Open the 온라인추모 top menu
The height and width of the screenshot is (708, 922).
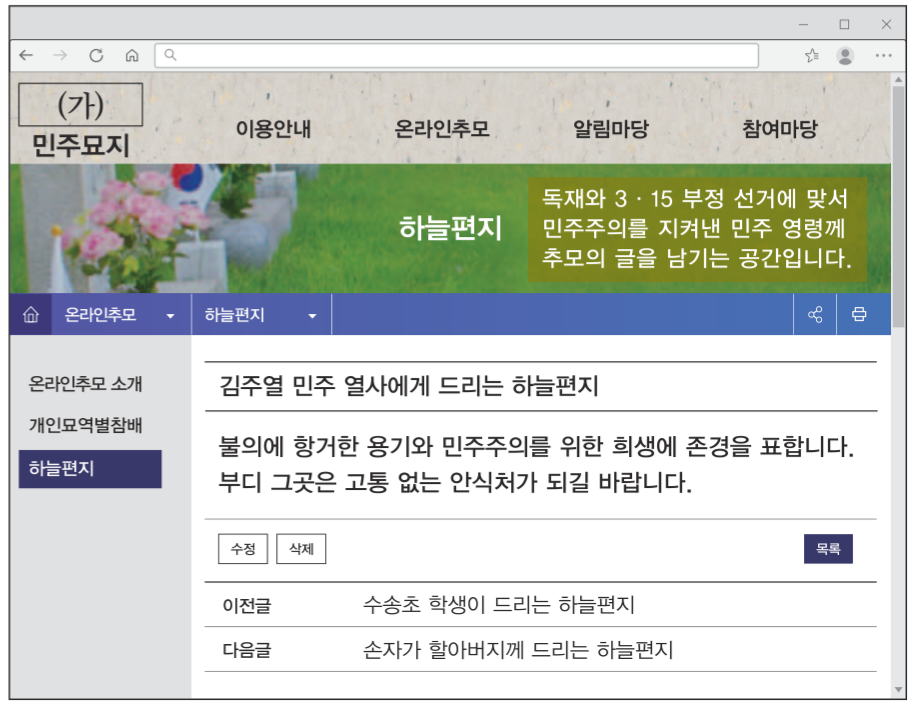pyautogui.click(x=442, y=129)
